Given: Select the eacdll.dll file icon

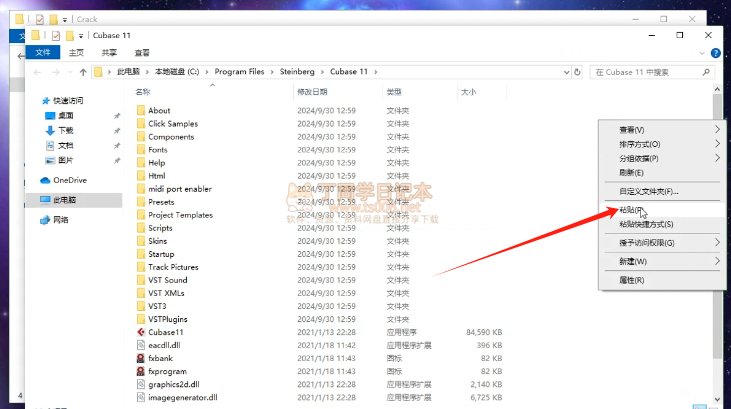Looking at the screenshot, I should 141,345.
